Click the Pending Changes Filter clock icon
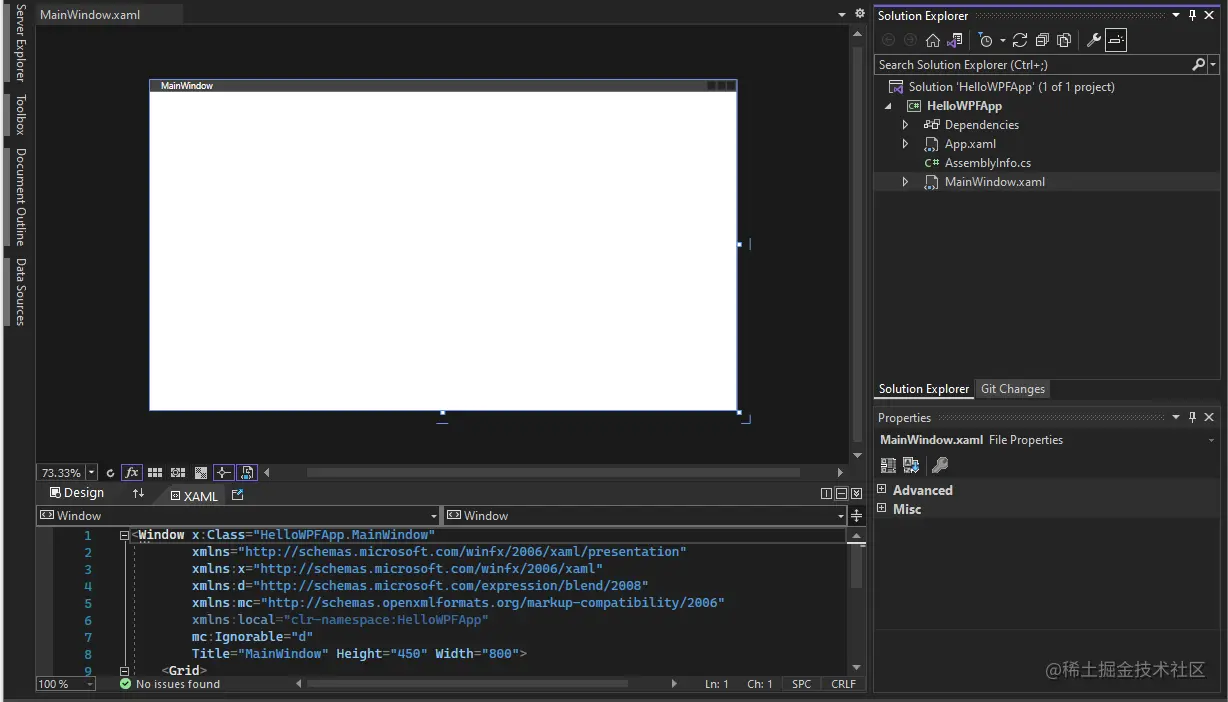This screenshot has height=702, width=1228. (986, 40)
